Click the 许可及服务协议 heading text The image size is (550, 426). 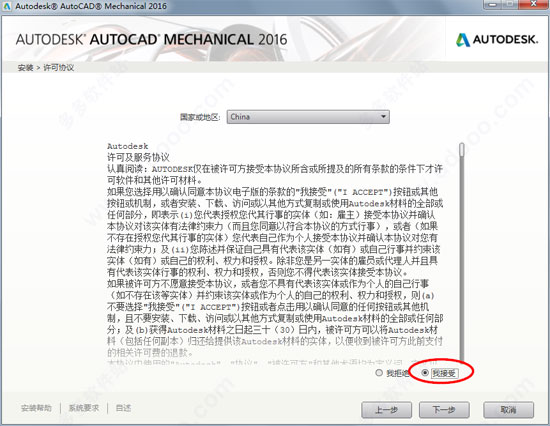[138, 157]
